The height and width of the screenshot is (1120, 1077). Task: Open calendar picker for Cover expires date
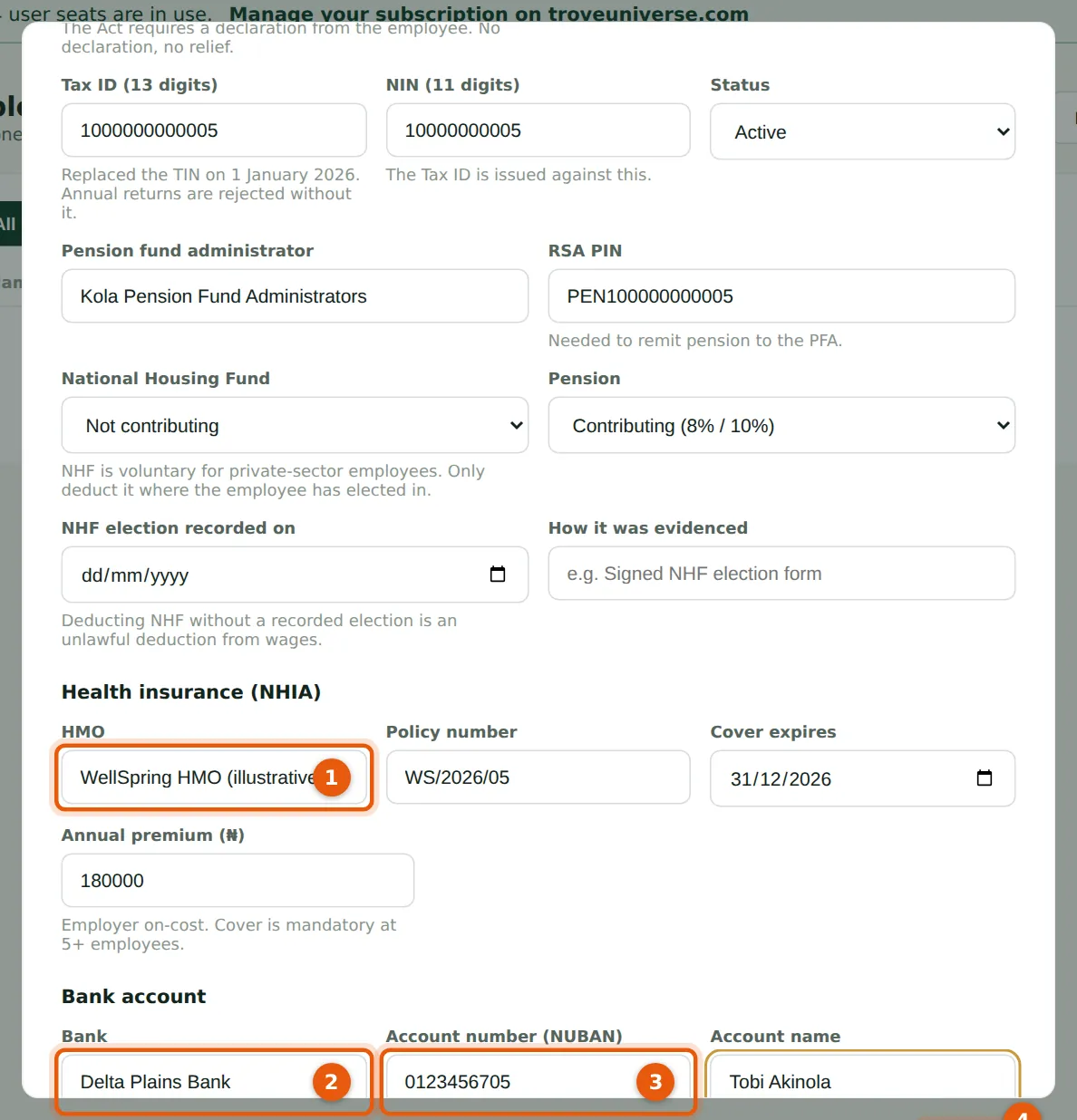(x=984, y=778)
